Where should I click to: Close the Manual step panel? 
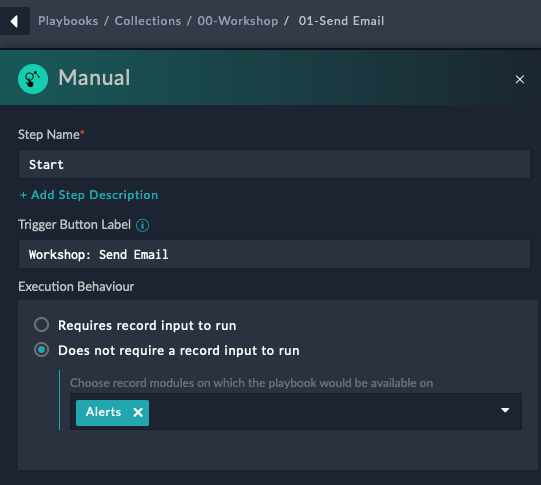[520, 79]
